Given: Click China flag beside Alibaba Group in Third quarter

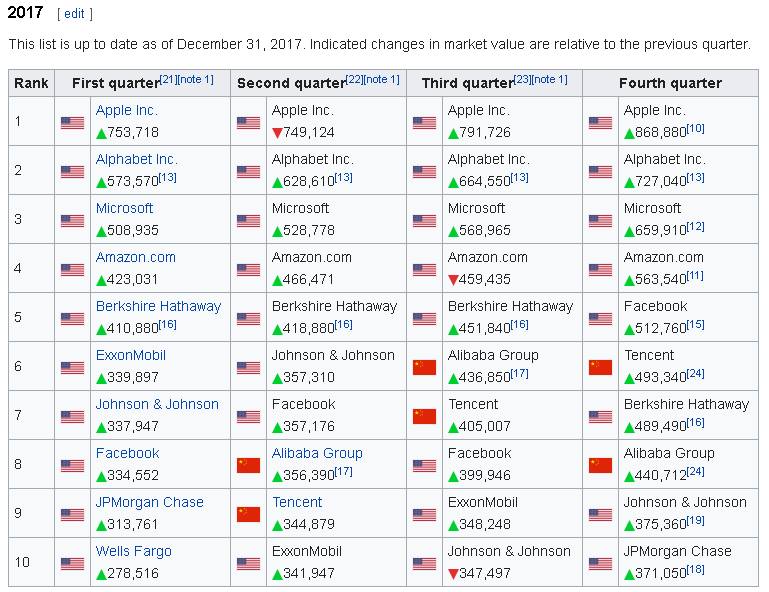Looking at the screenshot, I should coord(424,367).
